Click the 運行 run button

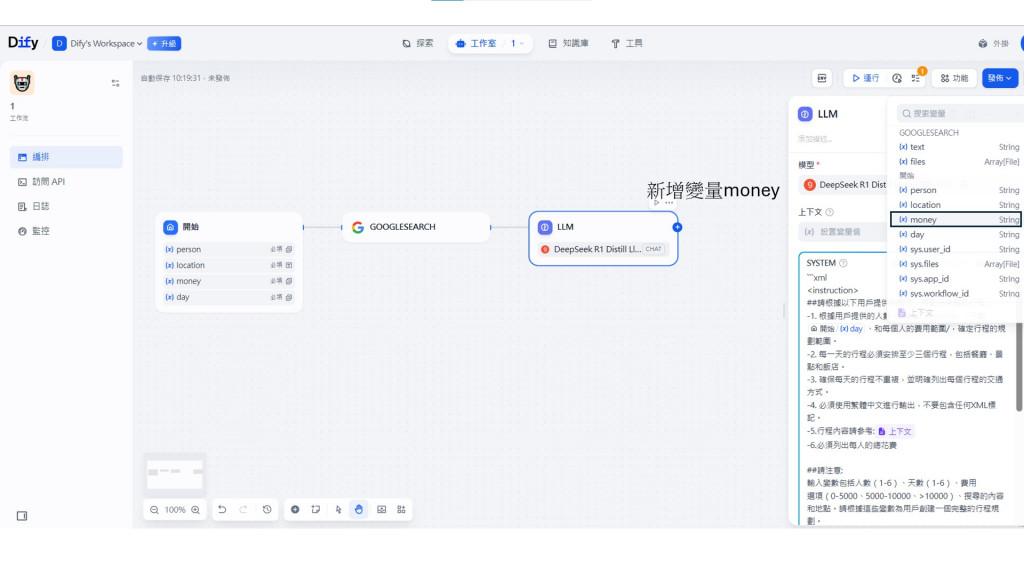coord(865,78)
